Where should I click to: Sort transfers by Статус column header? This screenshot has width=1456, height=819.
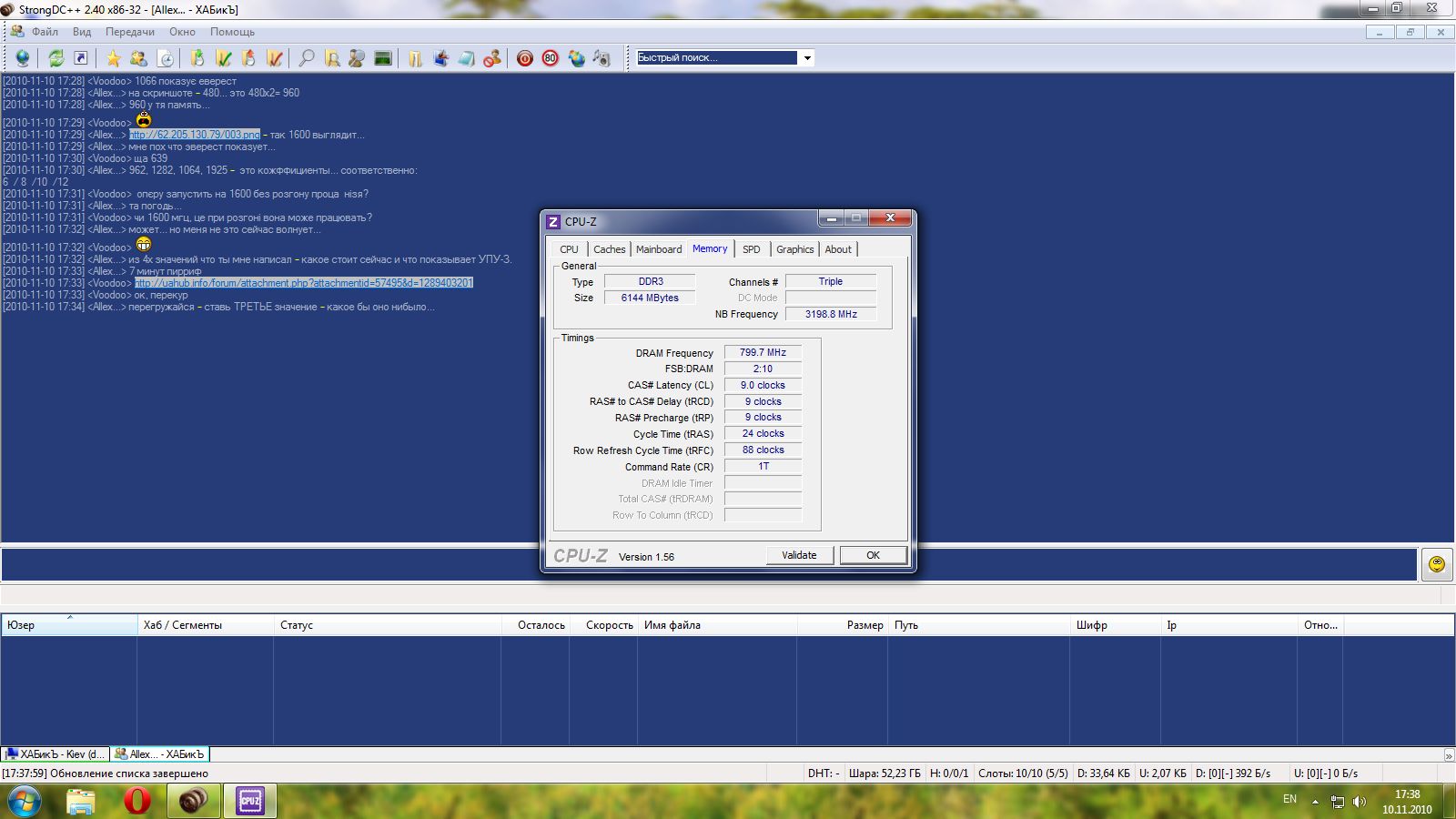tap(388, 625)
